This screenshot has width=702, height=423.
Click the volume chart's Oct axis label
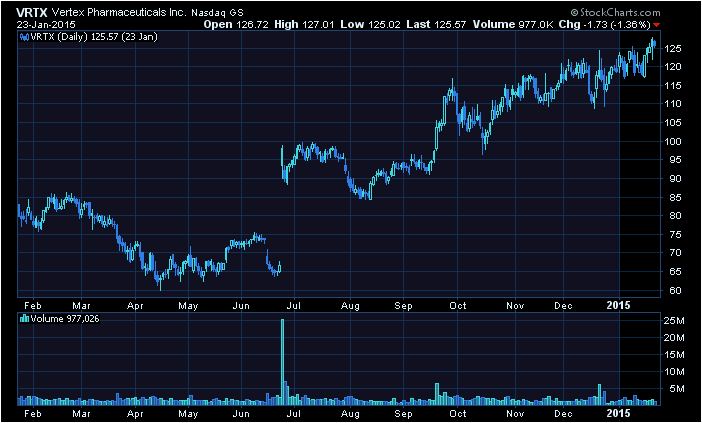pos(458,413)
